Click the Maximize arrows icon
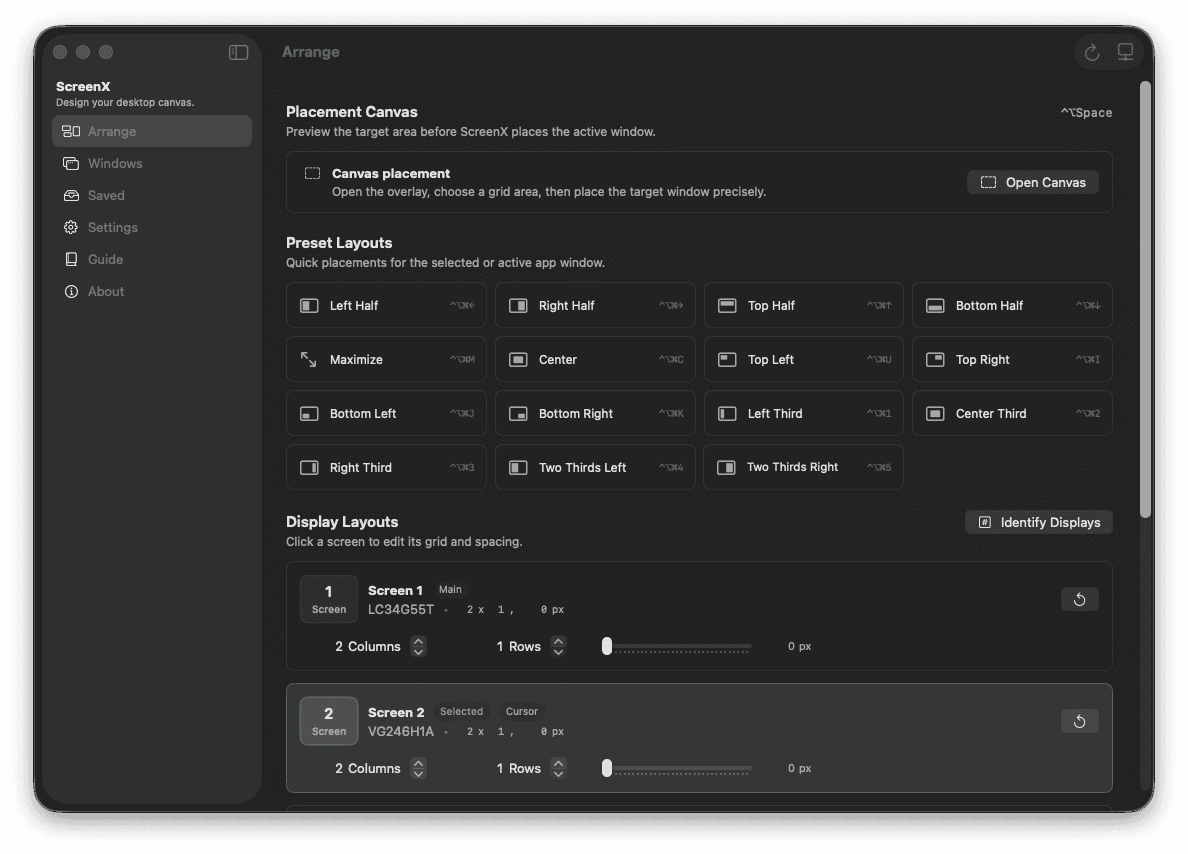The width and height of the screenshot is (1188, 854). point(308,359)
